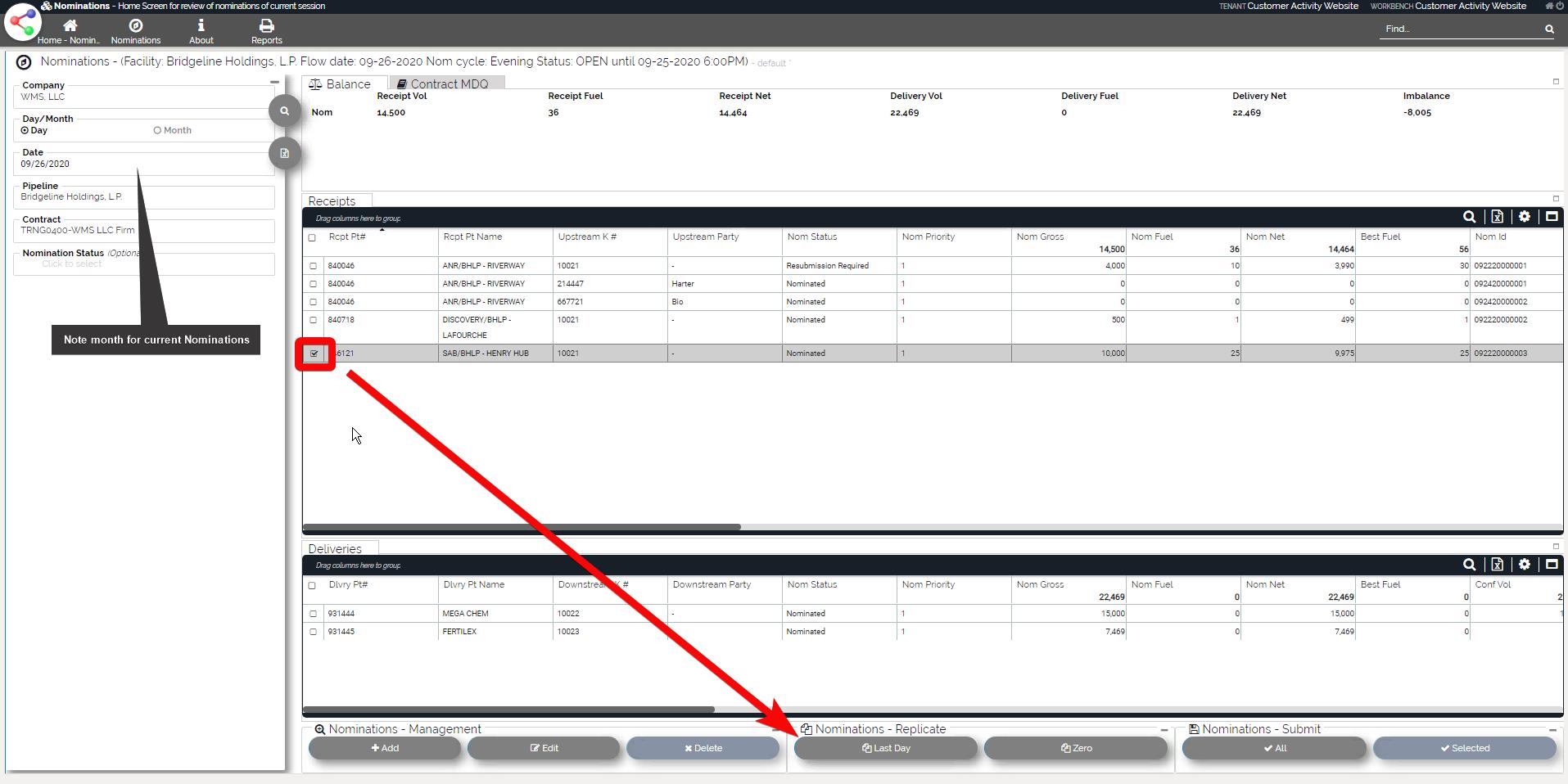Open the Nomination Status dropdown
This screenshot has height=784, width=1568.
[x=143, y=264]
